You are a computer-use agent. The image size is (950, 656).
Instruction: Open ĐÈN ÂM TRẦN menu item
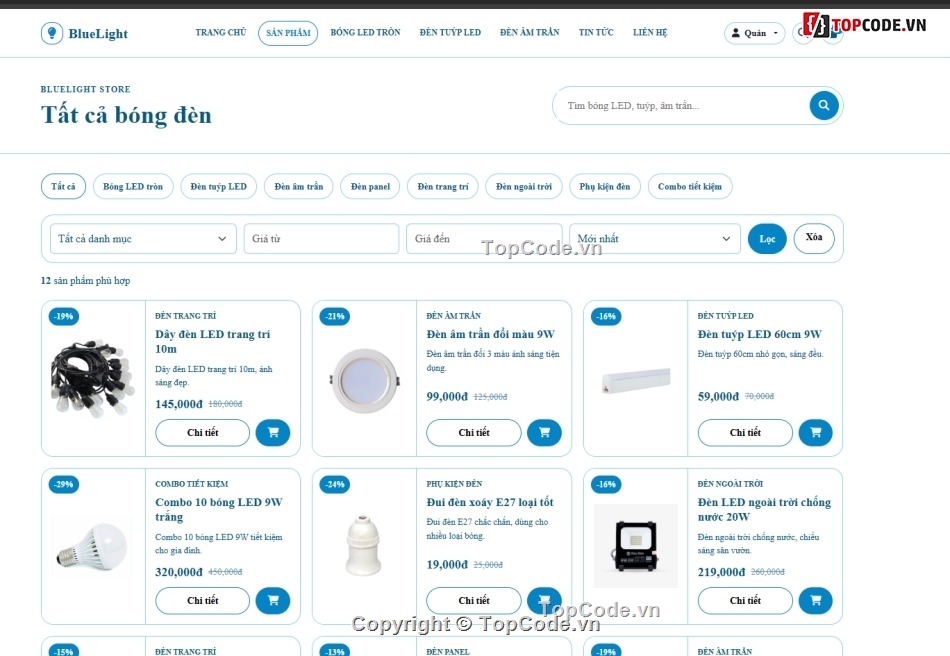pos(530,33)
